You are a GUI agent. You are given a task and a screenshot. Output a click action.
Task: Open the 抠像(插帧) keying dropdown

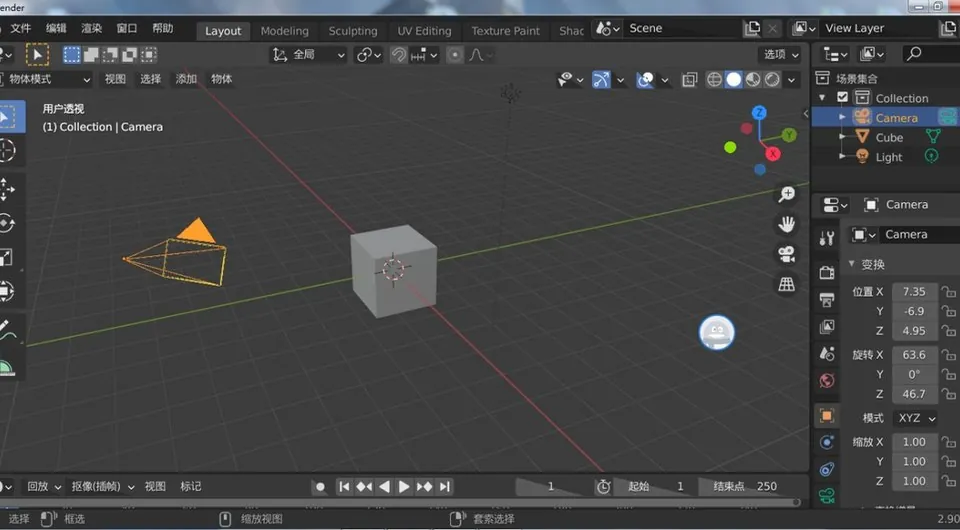[x=103, y=487]
